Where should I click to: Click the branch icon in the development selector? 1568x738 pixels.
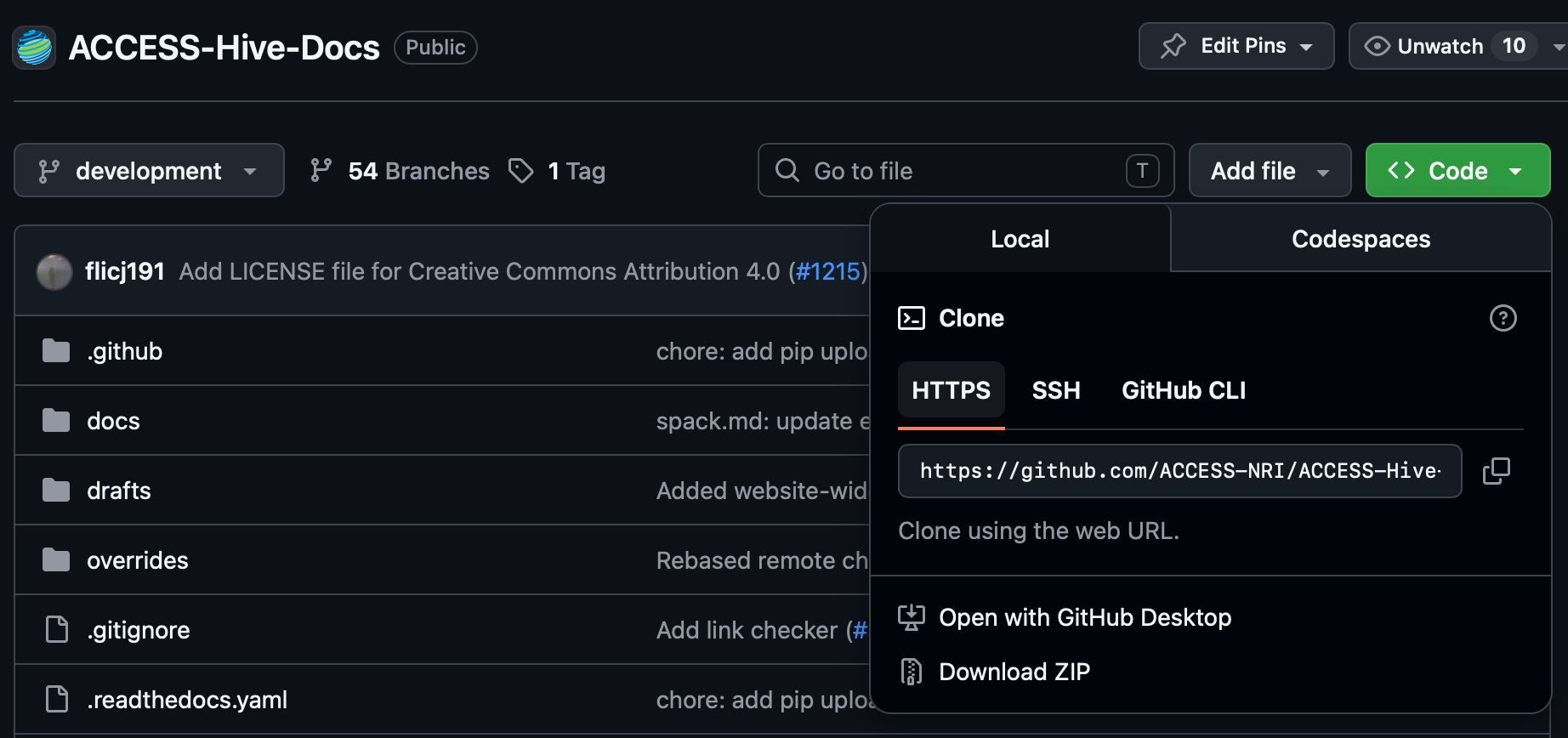tap(49, 171)
